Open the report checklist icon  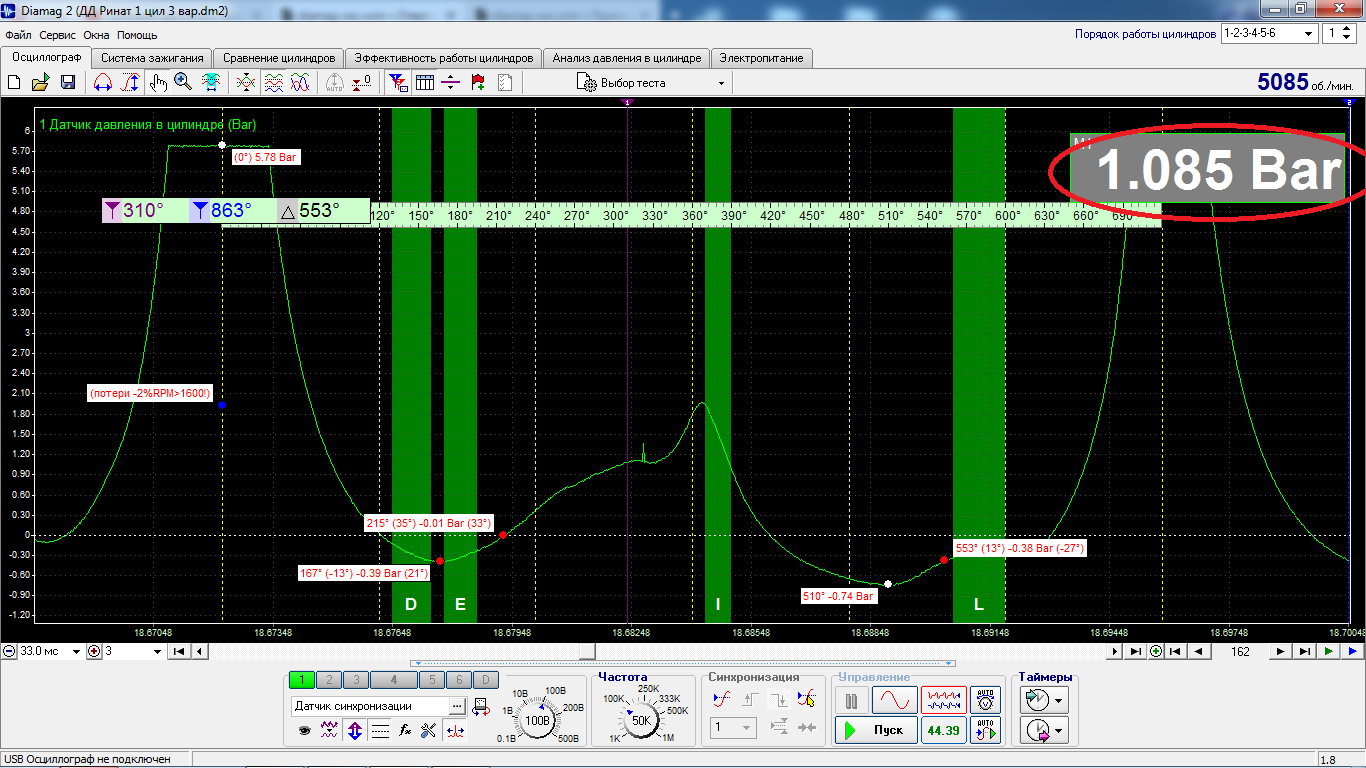pyautogui.click(x=505, y=83)
